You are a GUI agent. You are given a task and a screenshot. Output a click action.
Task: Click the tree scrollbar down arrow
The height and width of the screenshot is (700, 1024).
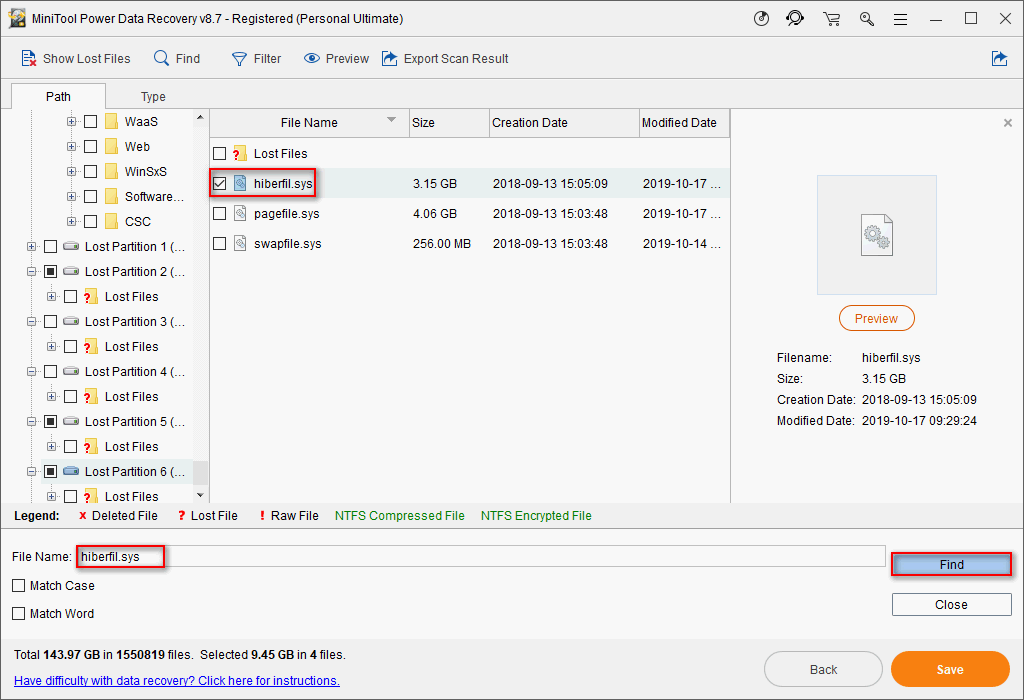pos(200,496)
